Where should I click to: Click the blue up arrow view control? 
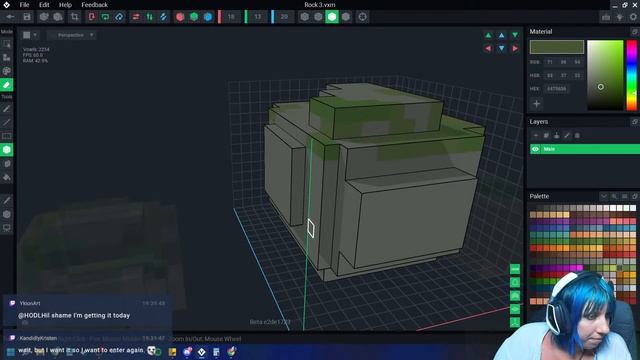click(502, 36)
